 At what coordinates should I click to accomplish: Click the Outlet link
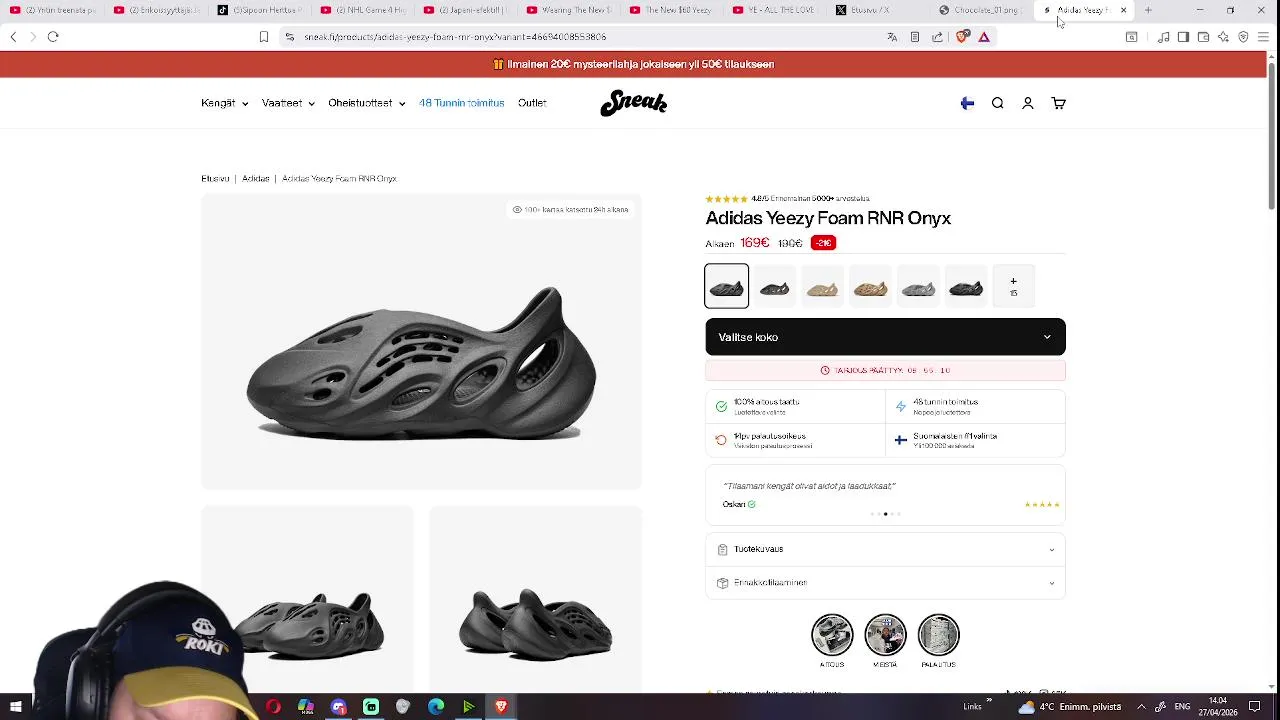(x=532, y=103)
